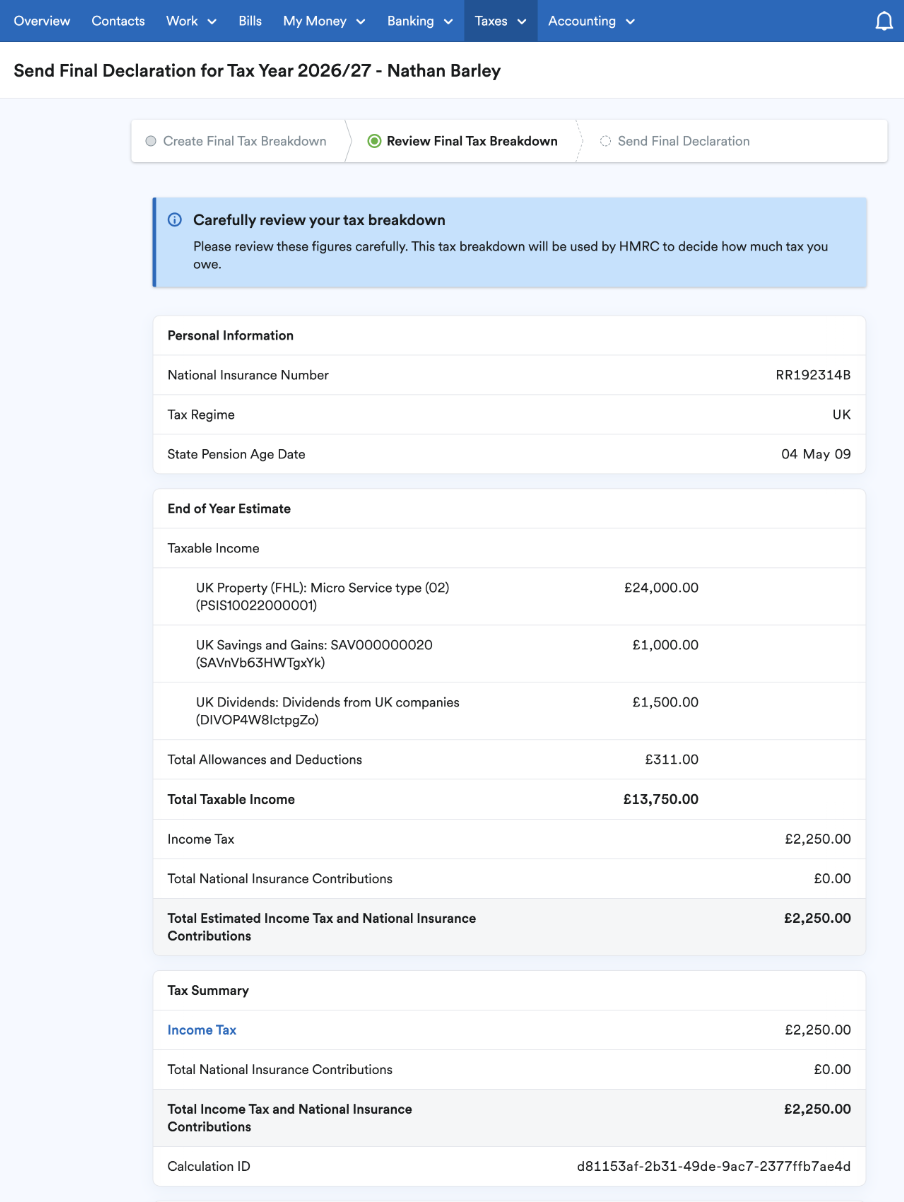Image resolution: width=904 pixels, height=1202 pixels.
Task: Select the Create Final Tax Breakdown step indicator
Action: pyautogui.click(x=151, y=141)
